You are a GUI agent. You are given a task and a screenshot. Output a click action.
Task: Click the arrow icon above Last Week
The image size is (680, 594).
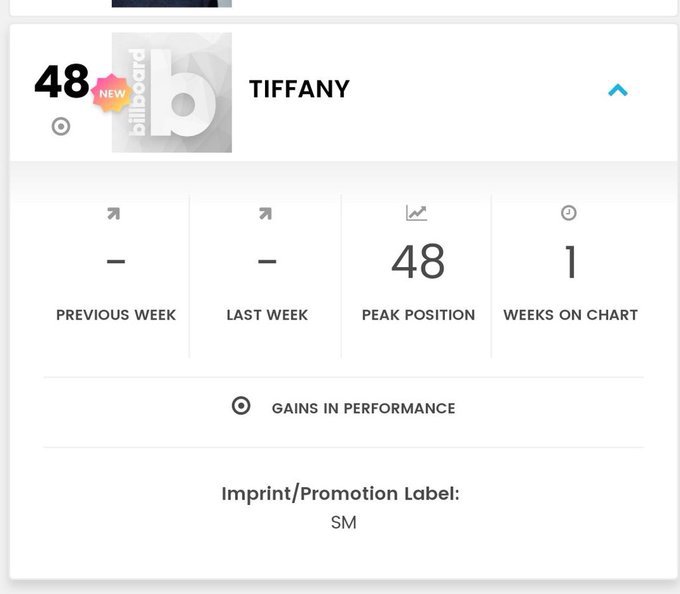[x=265, y=213]
